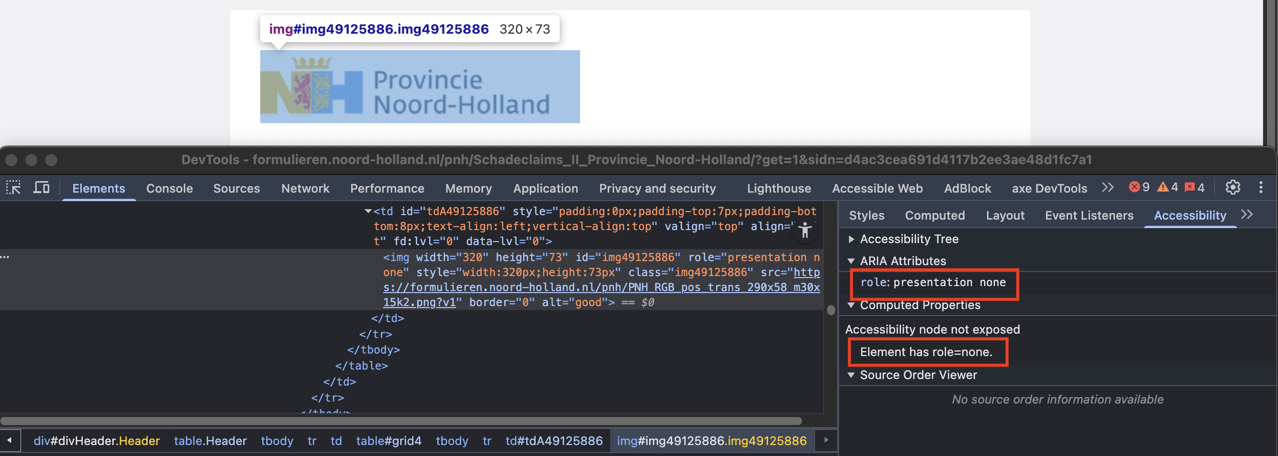
Task: Open DevTools settings gear
Action: point(1233,188)
